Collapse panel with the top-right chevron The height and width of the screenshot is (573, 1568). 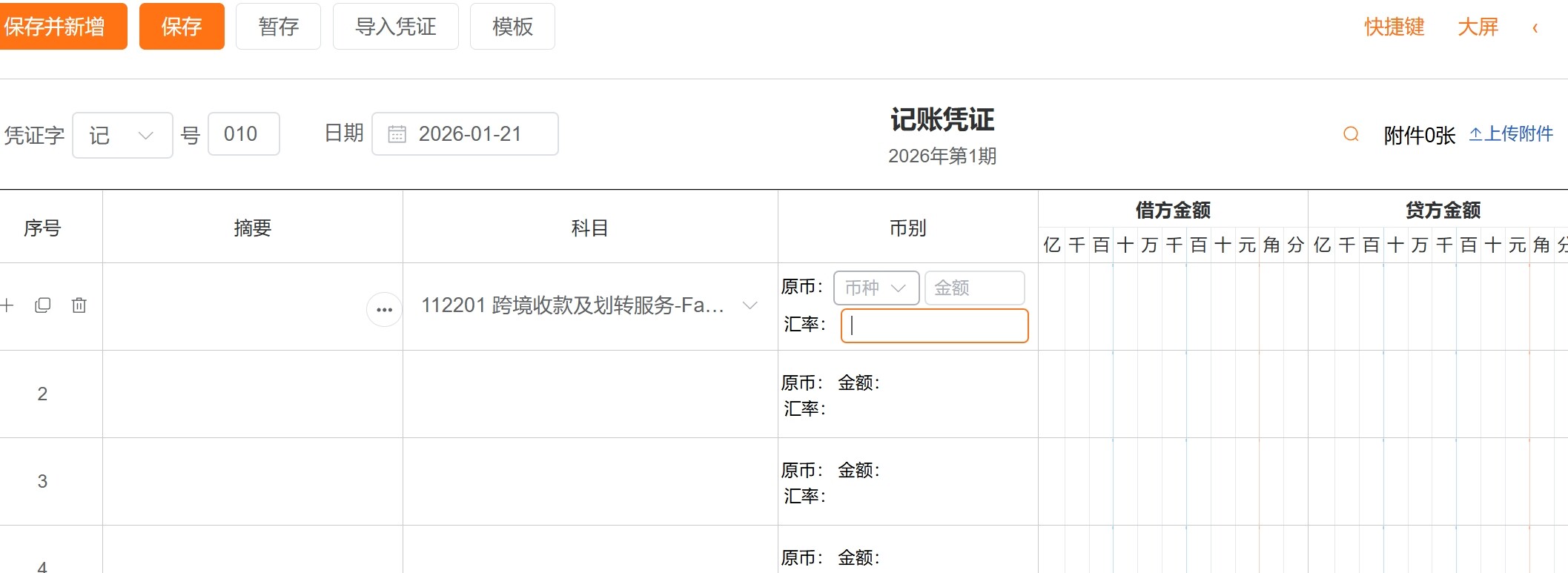(x=1535, y=27)
